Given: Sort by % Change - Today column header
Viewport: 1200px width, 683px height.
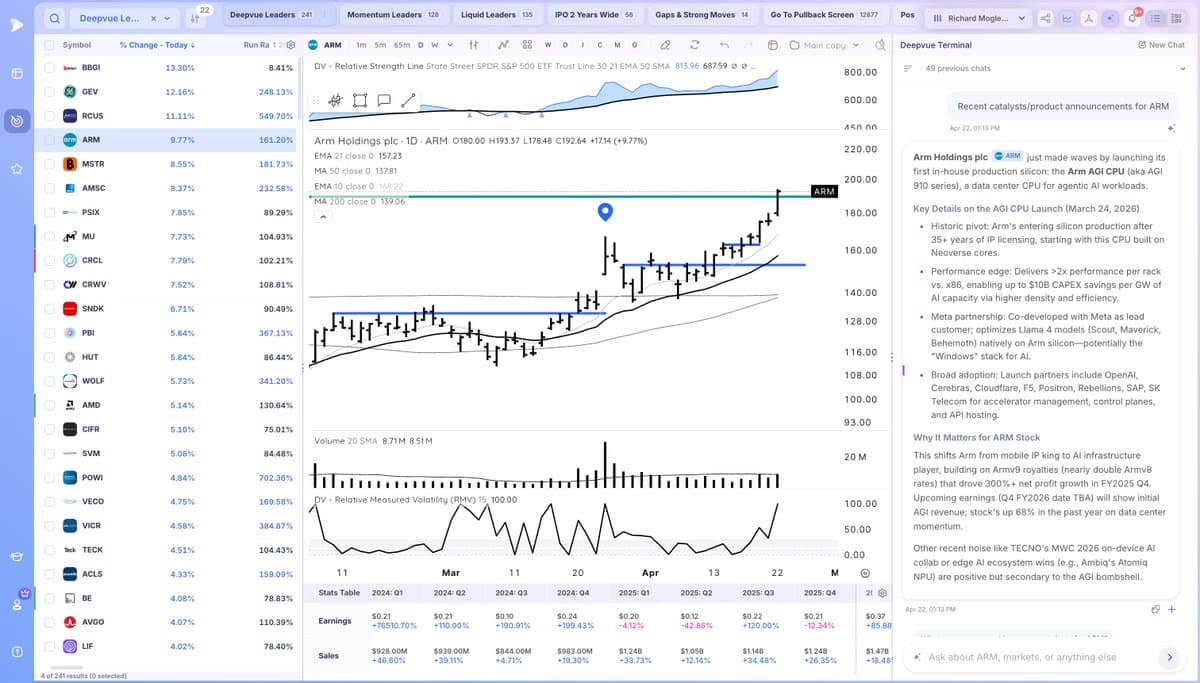Looking at the screenshot, I should coord(156,45).
